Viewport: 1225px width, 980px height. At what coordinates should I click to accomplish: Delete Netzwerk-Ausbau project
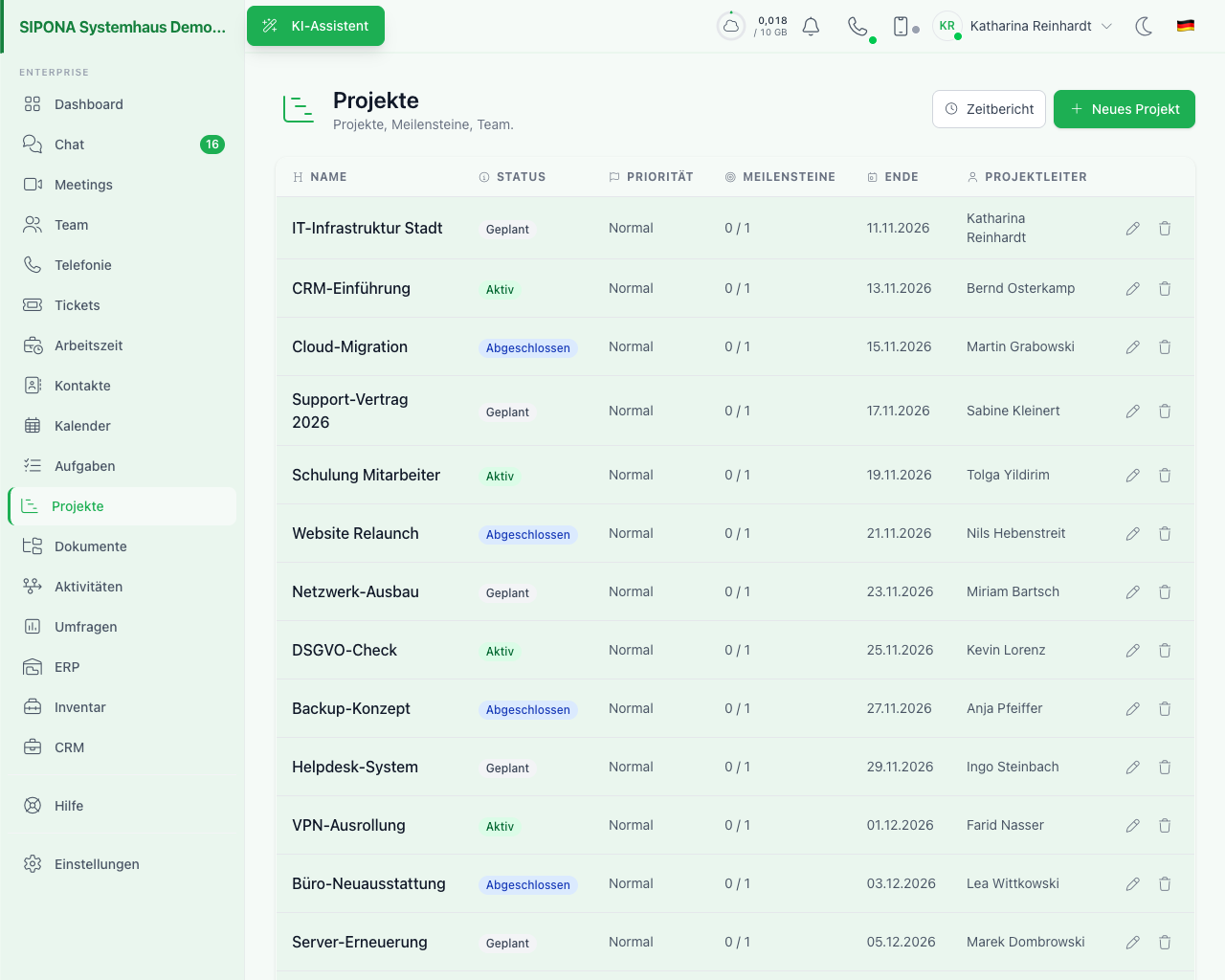click(x=1165, y=592)
